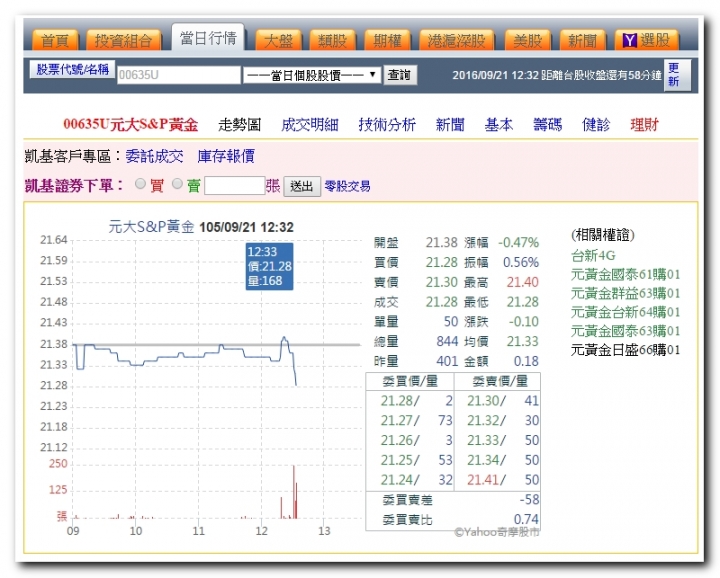
Task: Click the 查詢 search button
Action: click(x=401, y=75)
